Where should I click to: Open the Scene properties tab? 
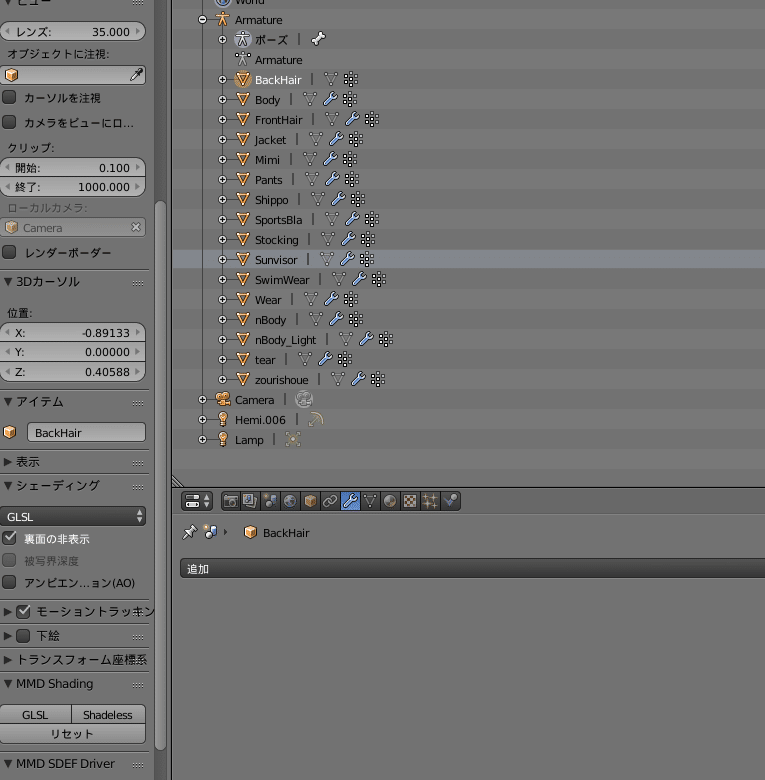pyautogui.click(x=270, y=501)
